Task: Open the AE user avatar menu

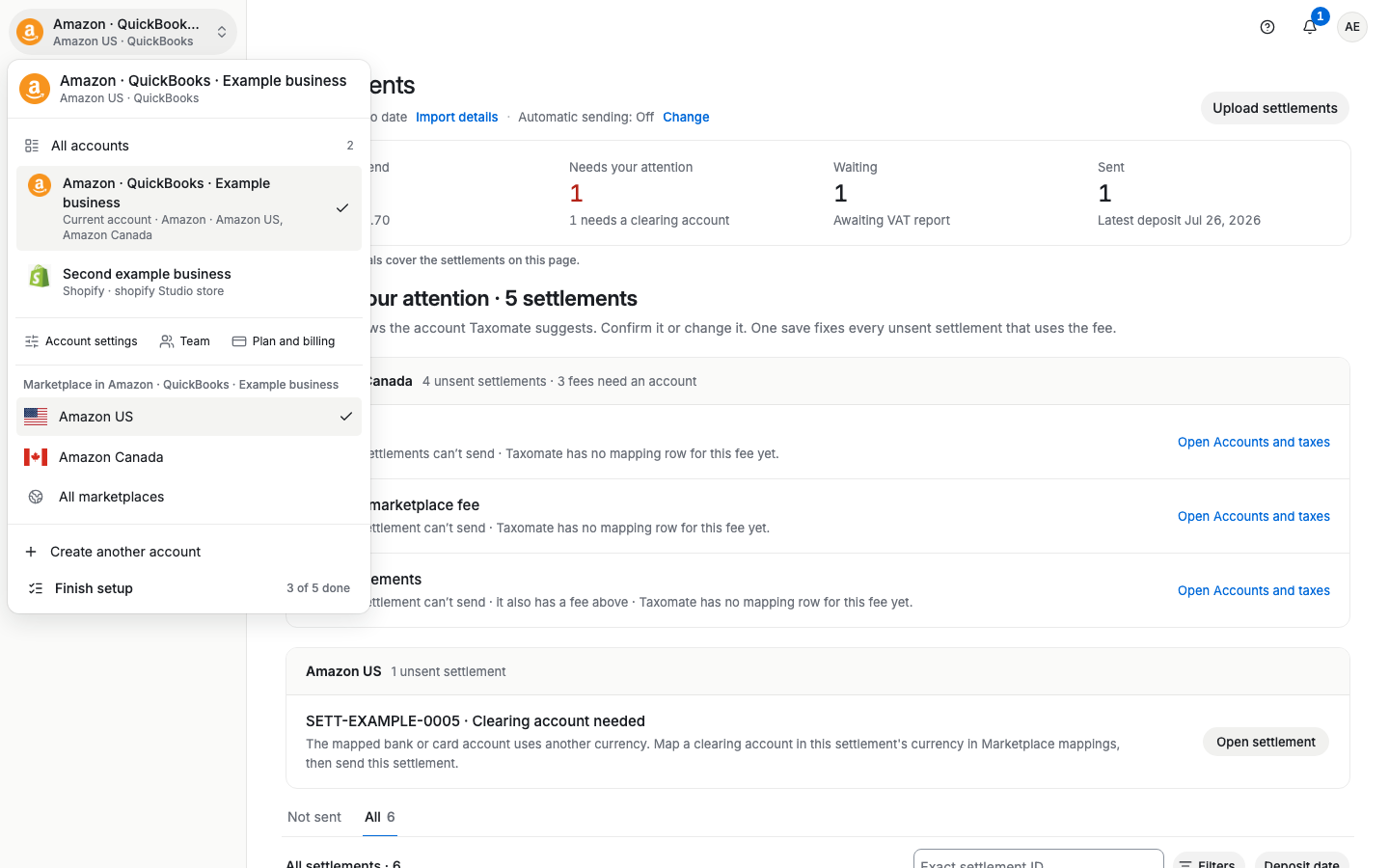Action: click(1352, 27)
